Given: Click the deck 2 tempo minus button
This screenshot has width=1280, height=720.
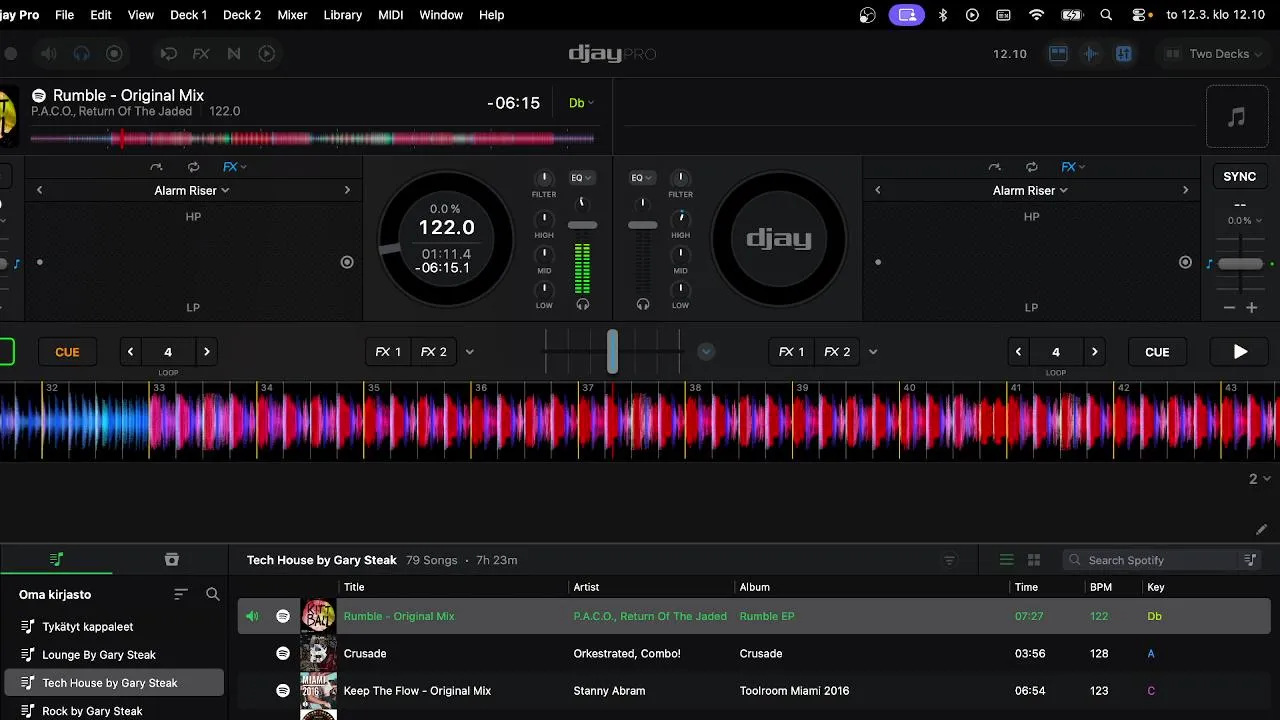Looking at the screenshot, I should point(1229,308).
